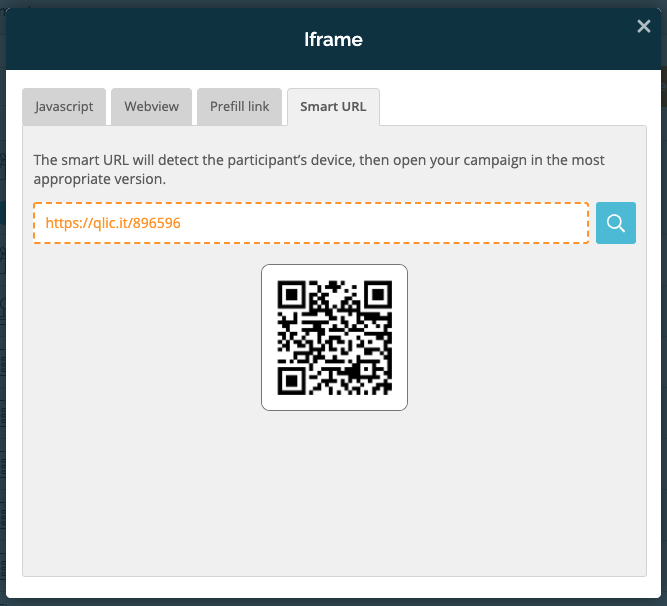This screenshot has height=606, width=667.
Task: Select the Smart URL tab
Action: point(333,107)
